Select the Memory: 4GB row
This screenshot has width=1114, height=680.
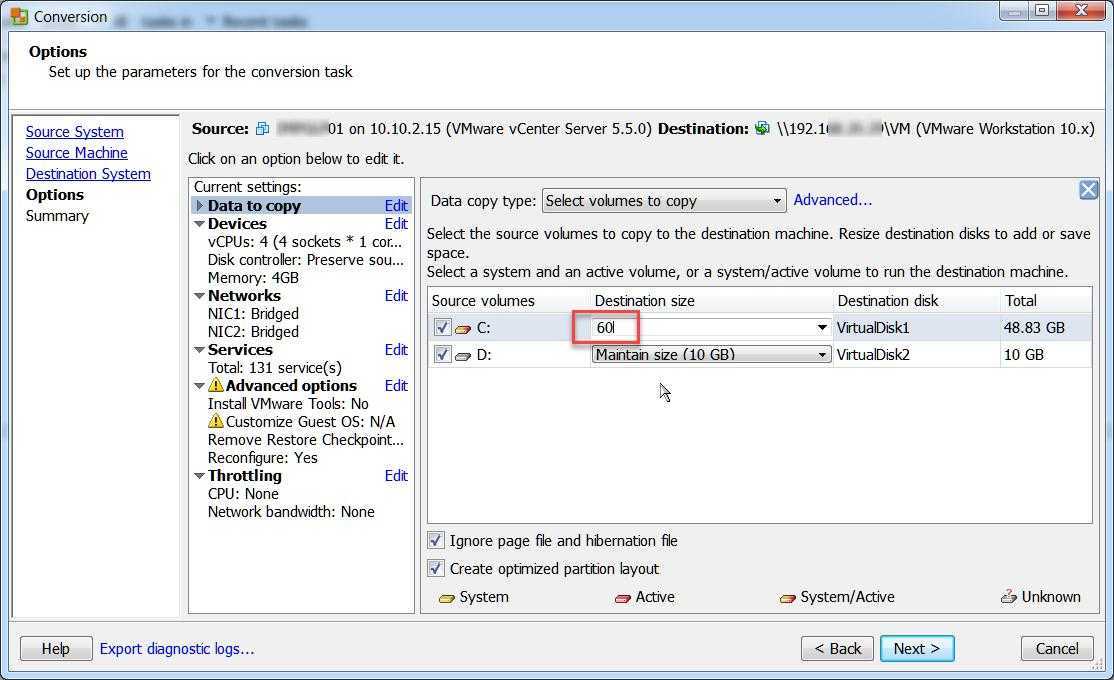pyautogui.click(x=253, y=278)
